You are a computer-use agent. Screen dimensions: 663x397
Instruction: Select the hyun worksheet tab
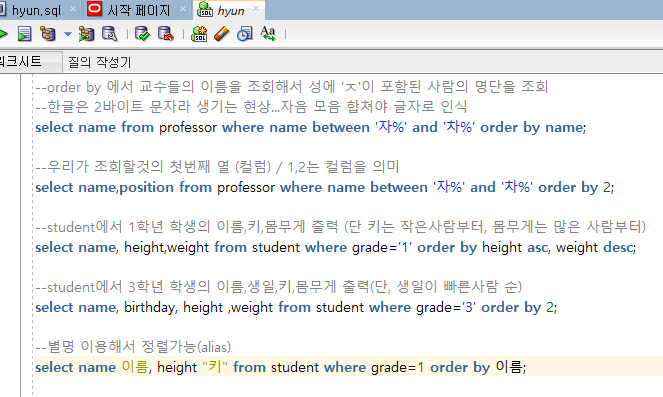click(231, 11)
